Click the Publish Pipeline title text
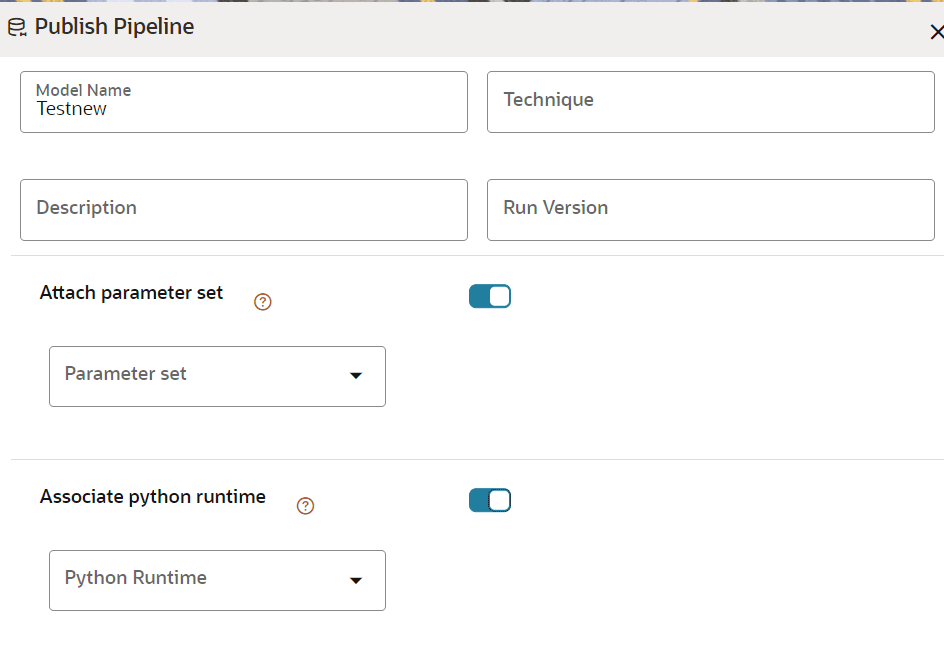This screenshot has width=944, height=661. [113, 27]
